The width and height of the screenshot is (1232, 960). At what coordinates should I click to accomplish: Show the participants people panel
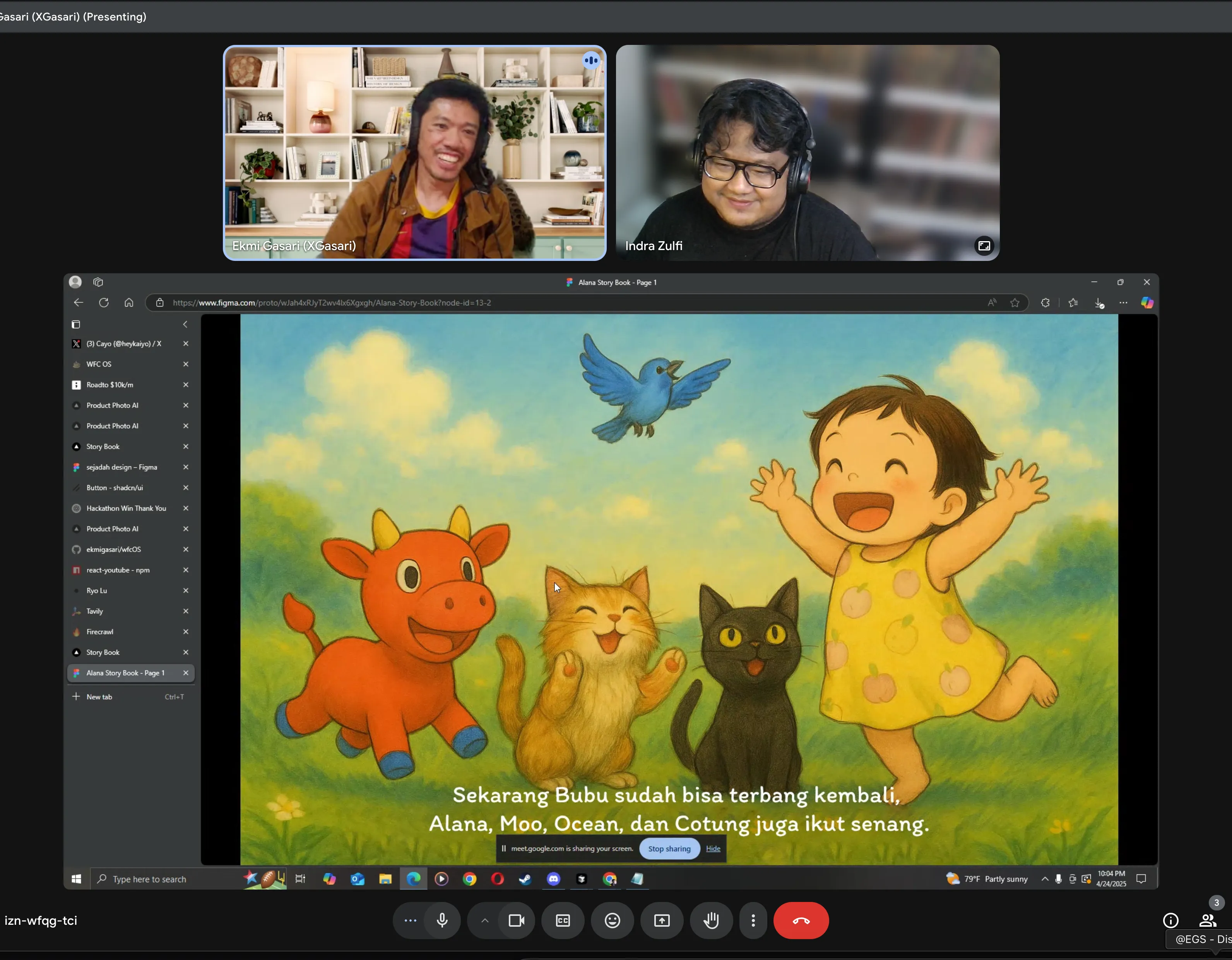pyautogui.click(x=1207, y=921)
